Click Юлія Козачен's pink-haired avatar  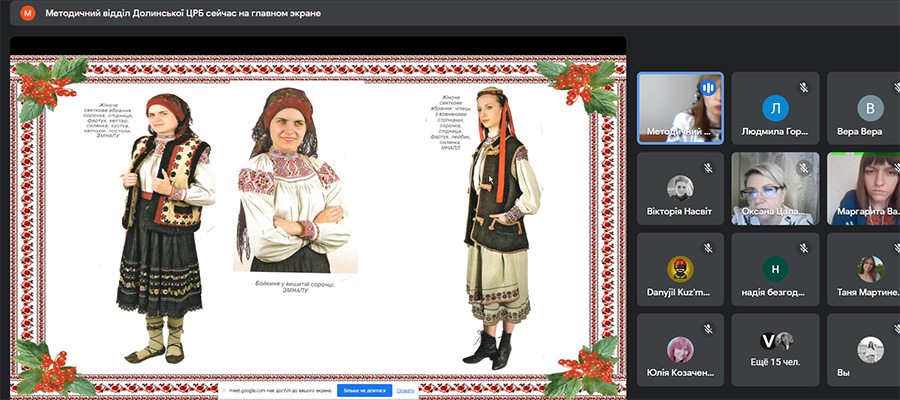[x=680, y=349]
